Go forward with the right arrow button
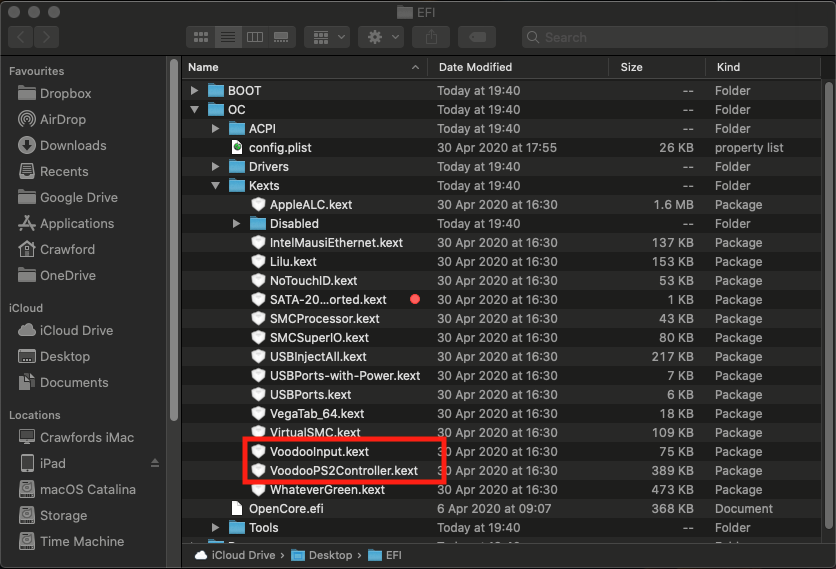This screenshot has height=569, width=836. 46,37
